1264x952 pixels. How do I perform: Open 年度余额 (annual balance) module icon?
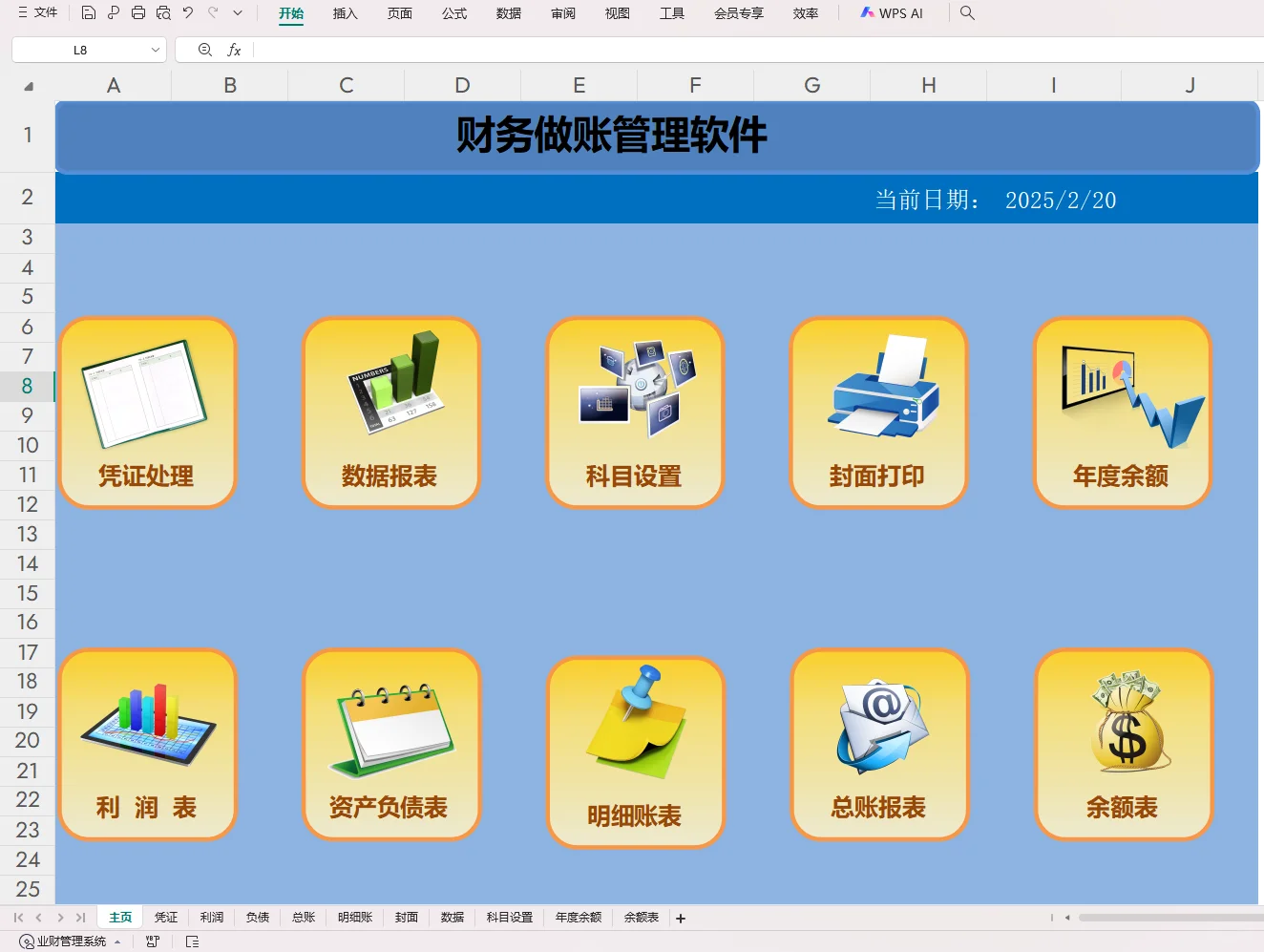(x=1122, y=411)
